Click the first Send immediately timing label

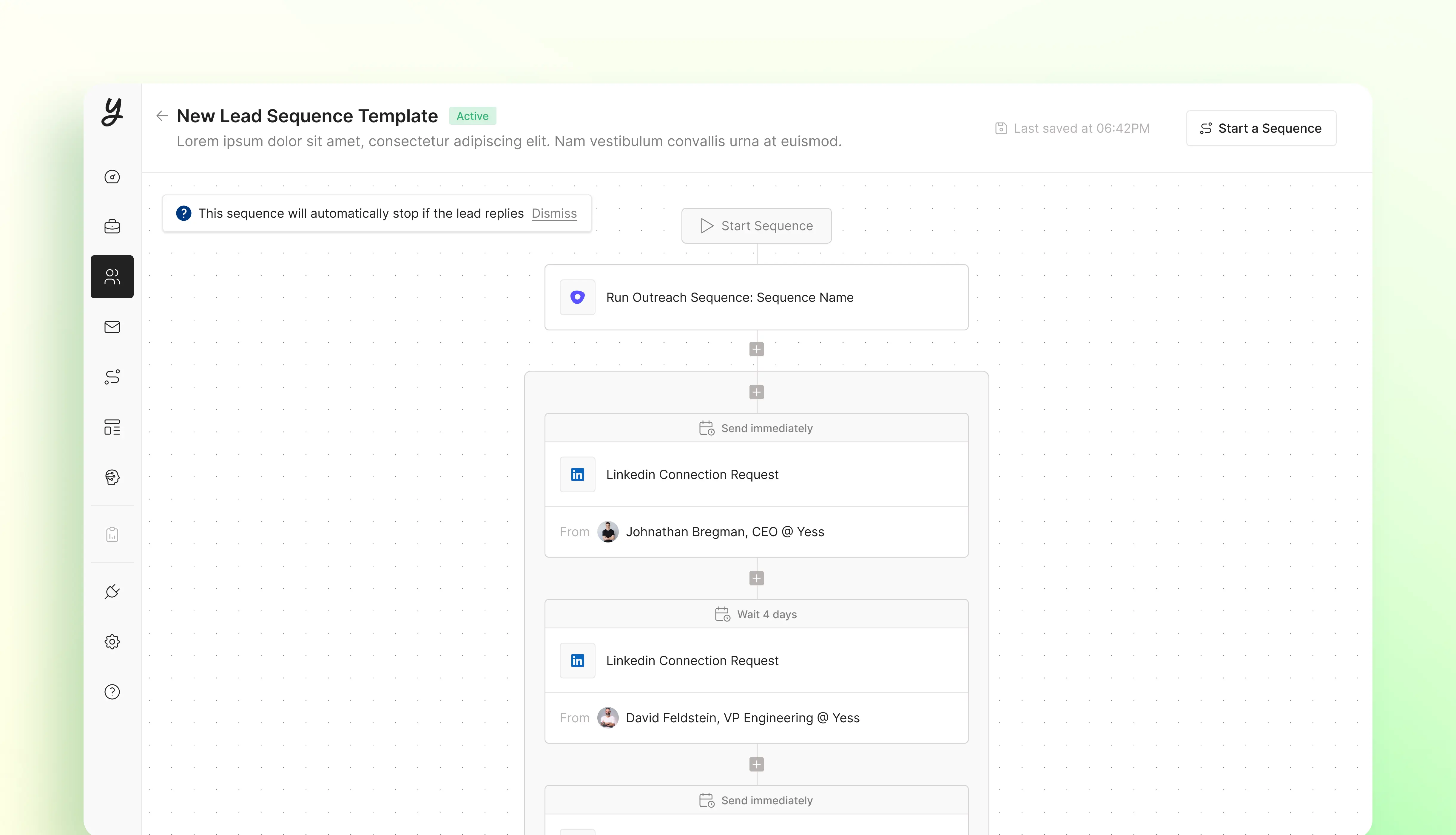point(767,429)
